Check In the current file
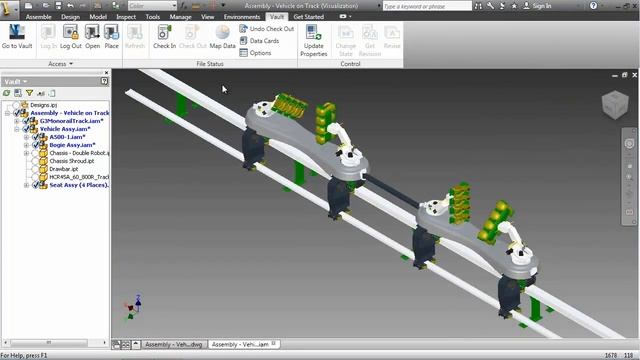The image size is (640, 360). [x=164, y=37]
